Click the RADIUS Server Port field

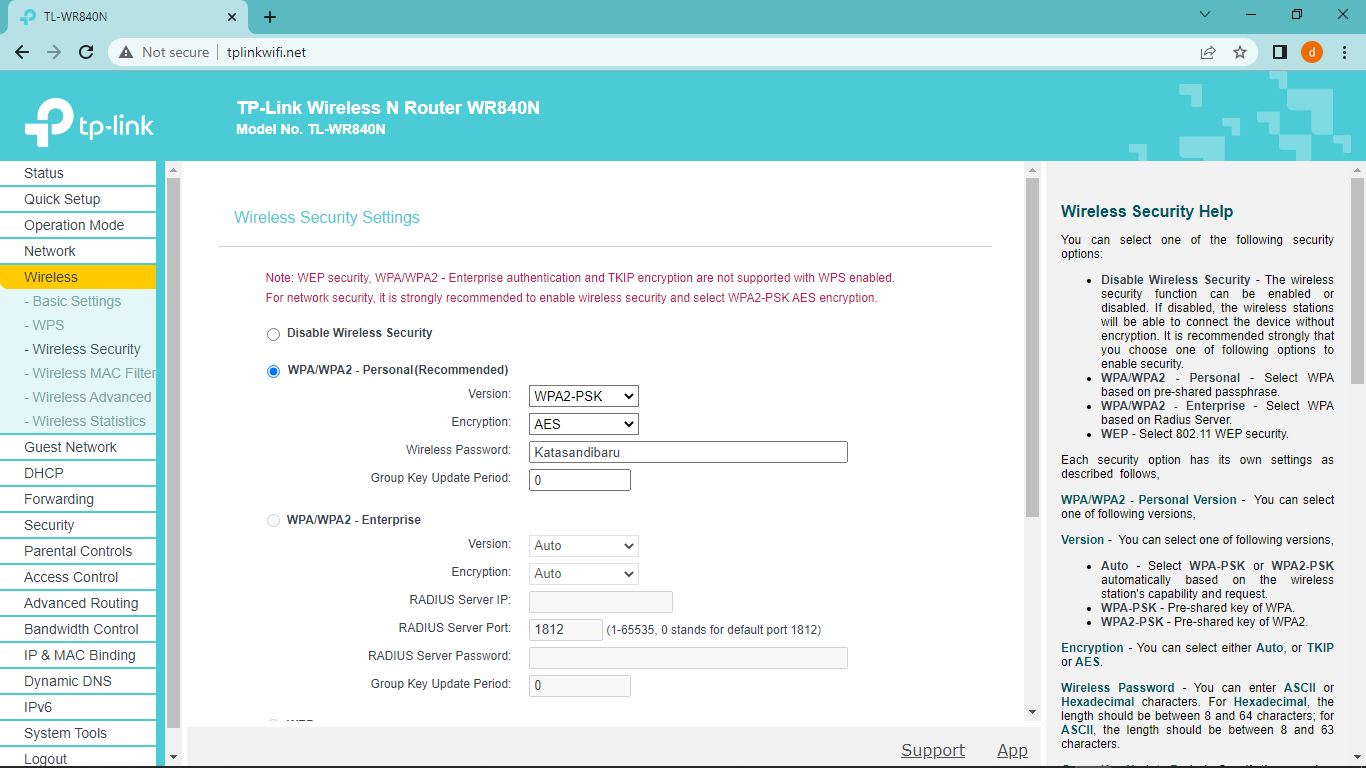coord(566,630)
